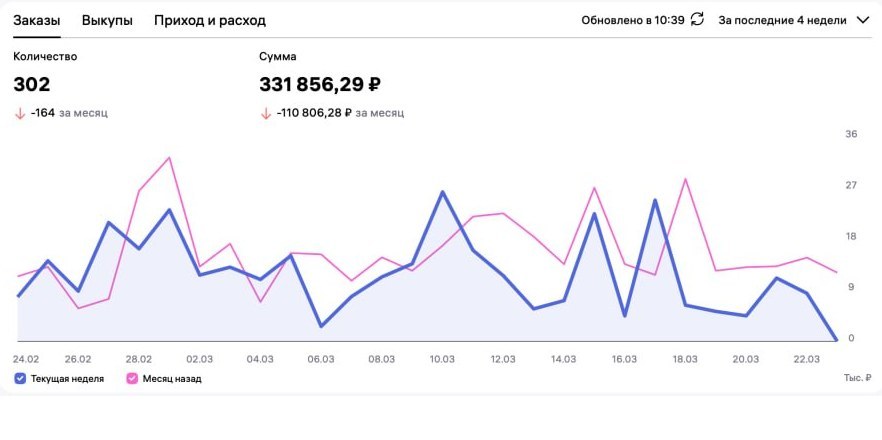Click the 14.03 axis date label
The height and width of the screenshot is (440, 882).
[564, 359]
